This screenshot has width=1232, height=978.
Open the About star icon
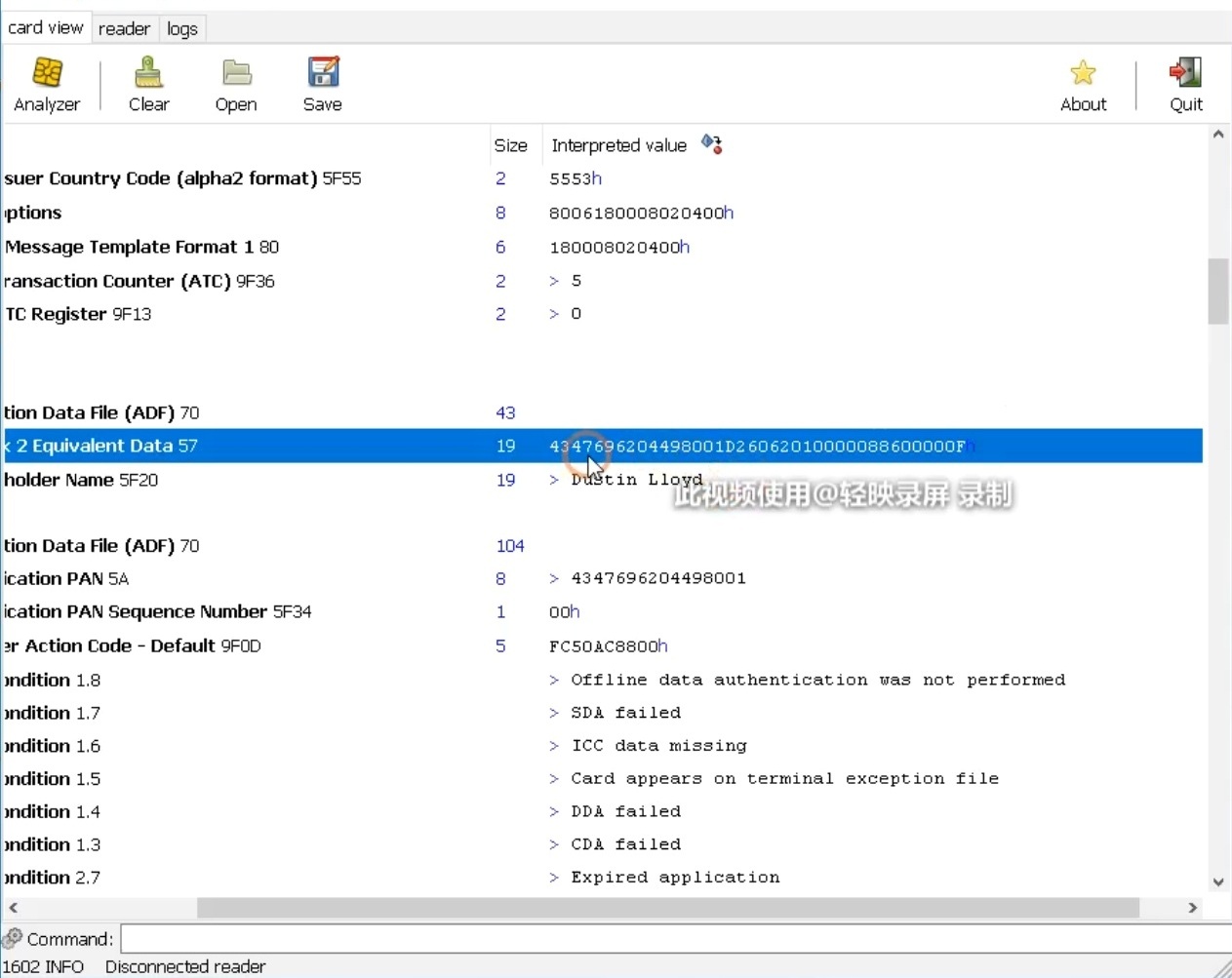pyautogui.click(x=1083, y=84)
